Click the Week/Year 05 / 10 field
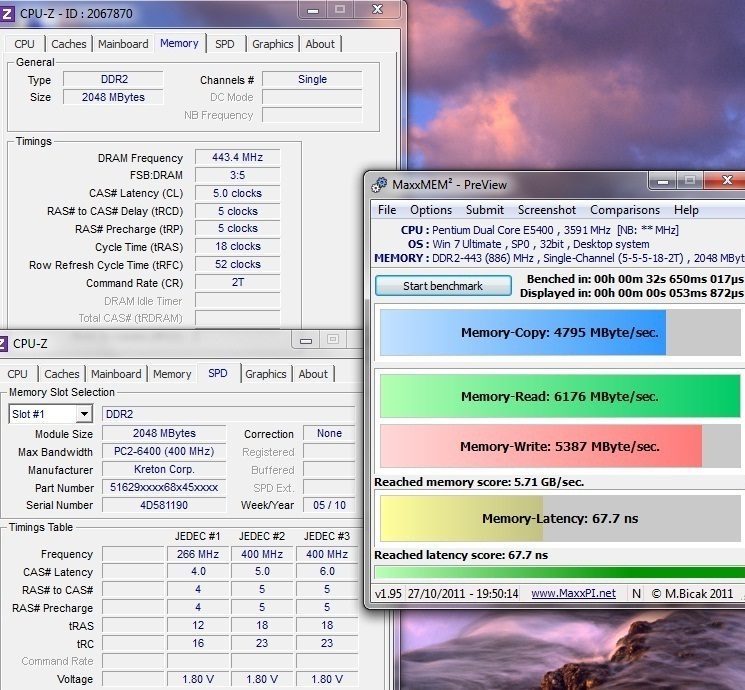745x690 pixels. pos(329,505)
